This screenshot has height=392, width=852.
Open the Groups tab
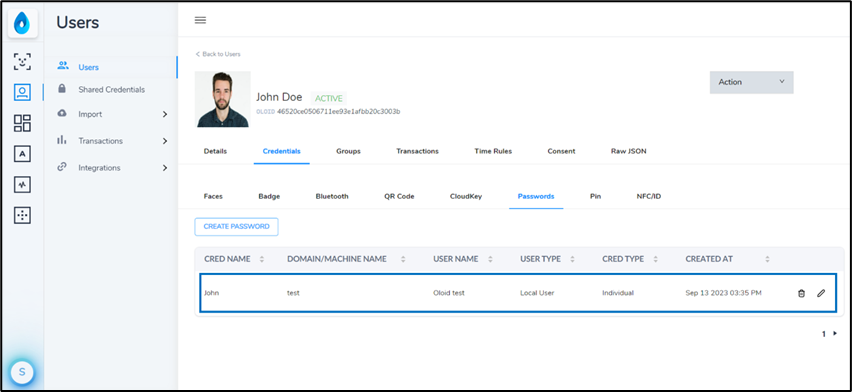pos(348,151)
